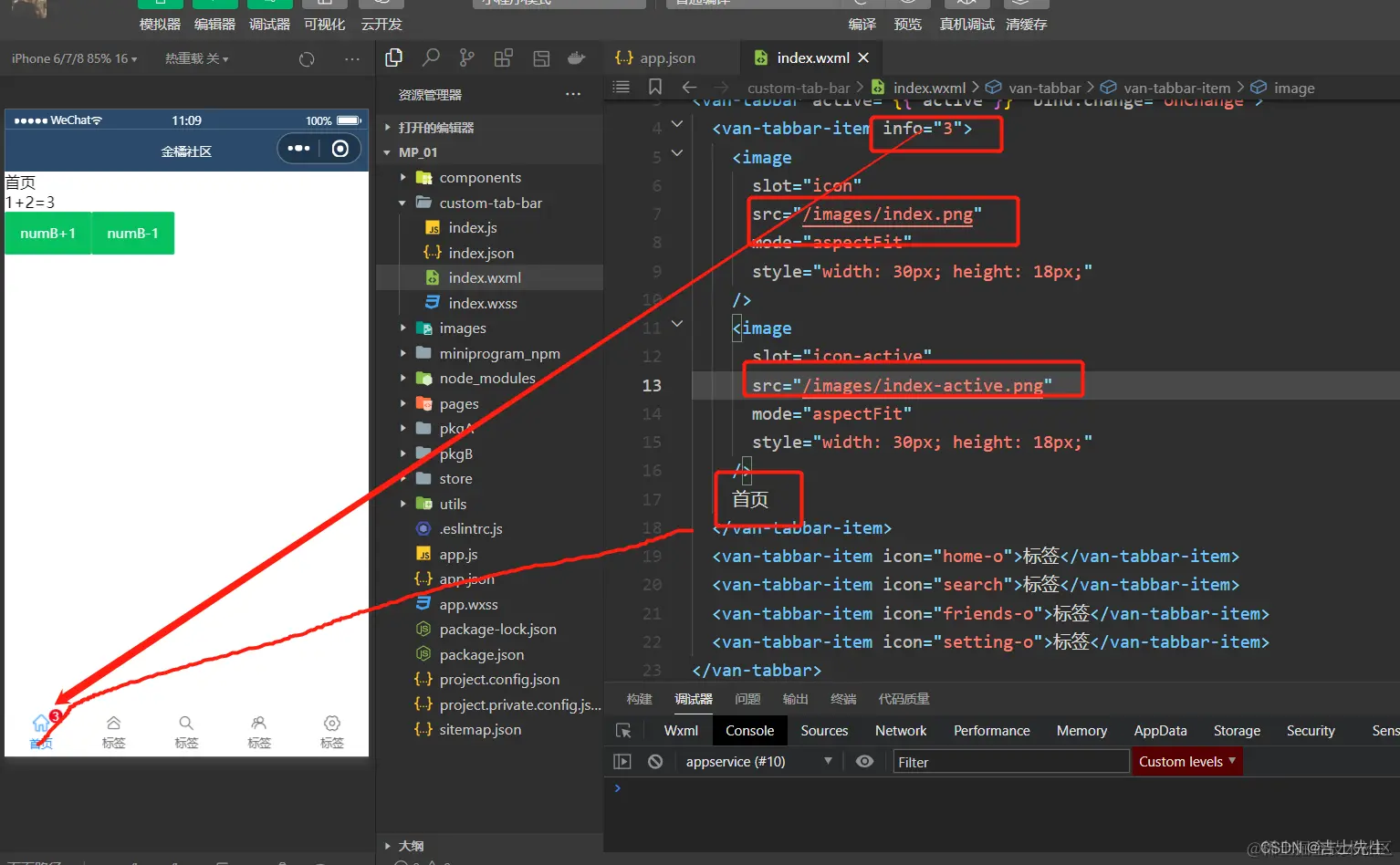This screenshot has height=865, width=1400.
Task: Click the console Filter input field
Action: (1010, 762)
